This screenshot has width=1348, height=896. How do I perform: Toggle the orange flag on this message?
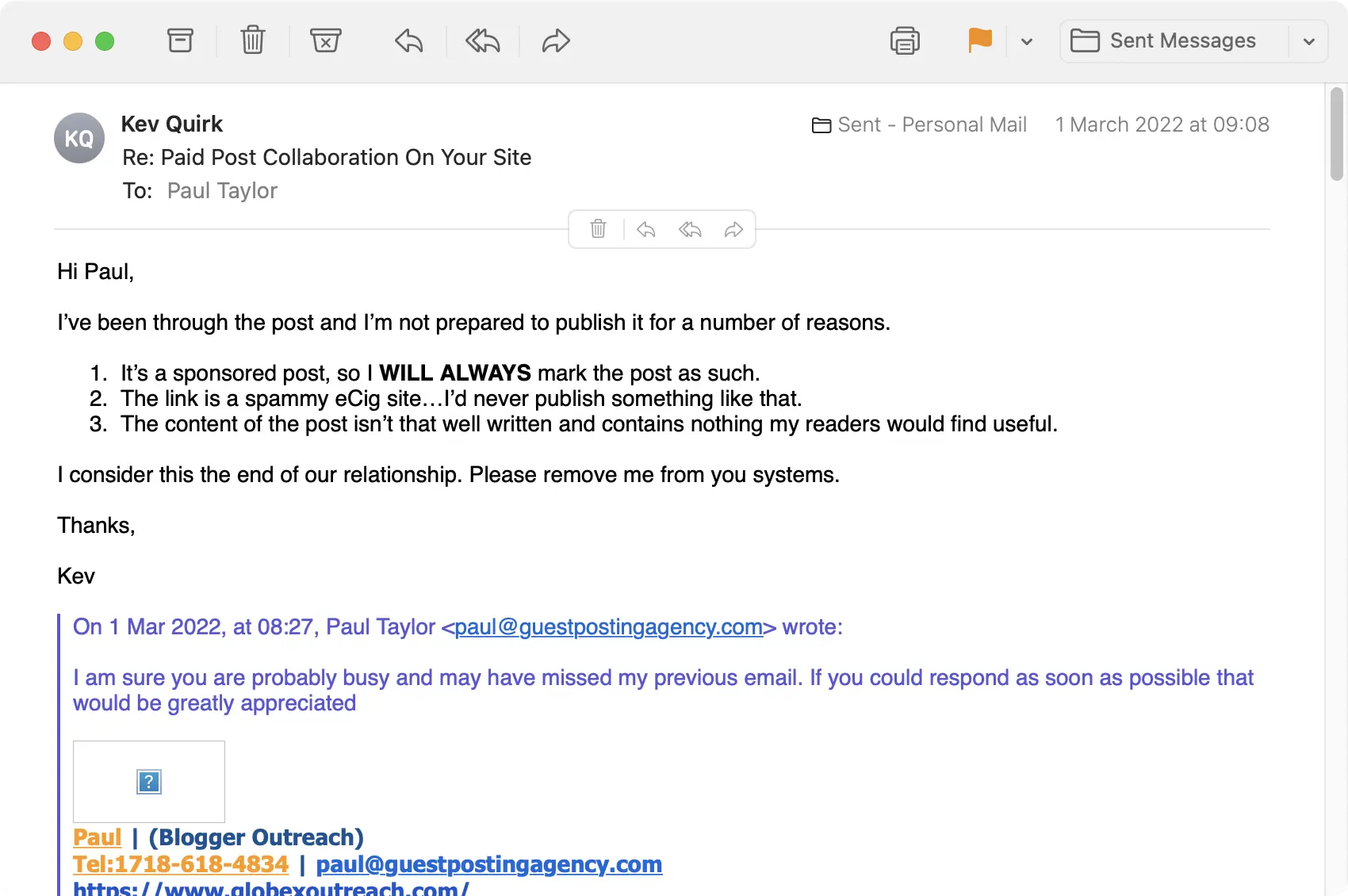pyautogui.click(x=980, y=40)
